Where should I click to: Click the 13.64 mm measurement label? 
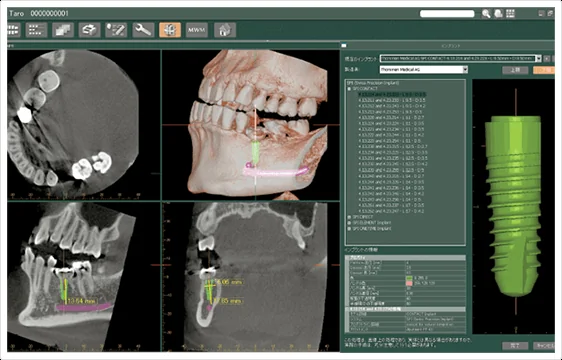[82, 300]
